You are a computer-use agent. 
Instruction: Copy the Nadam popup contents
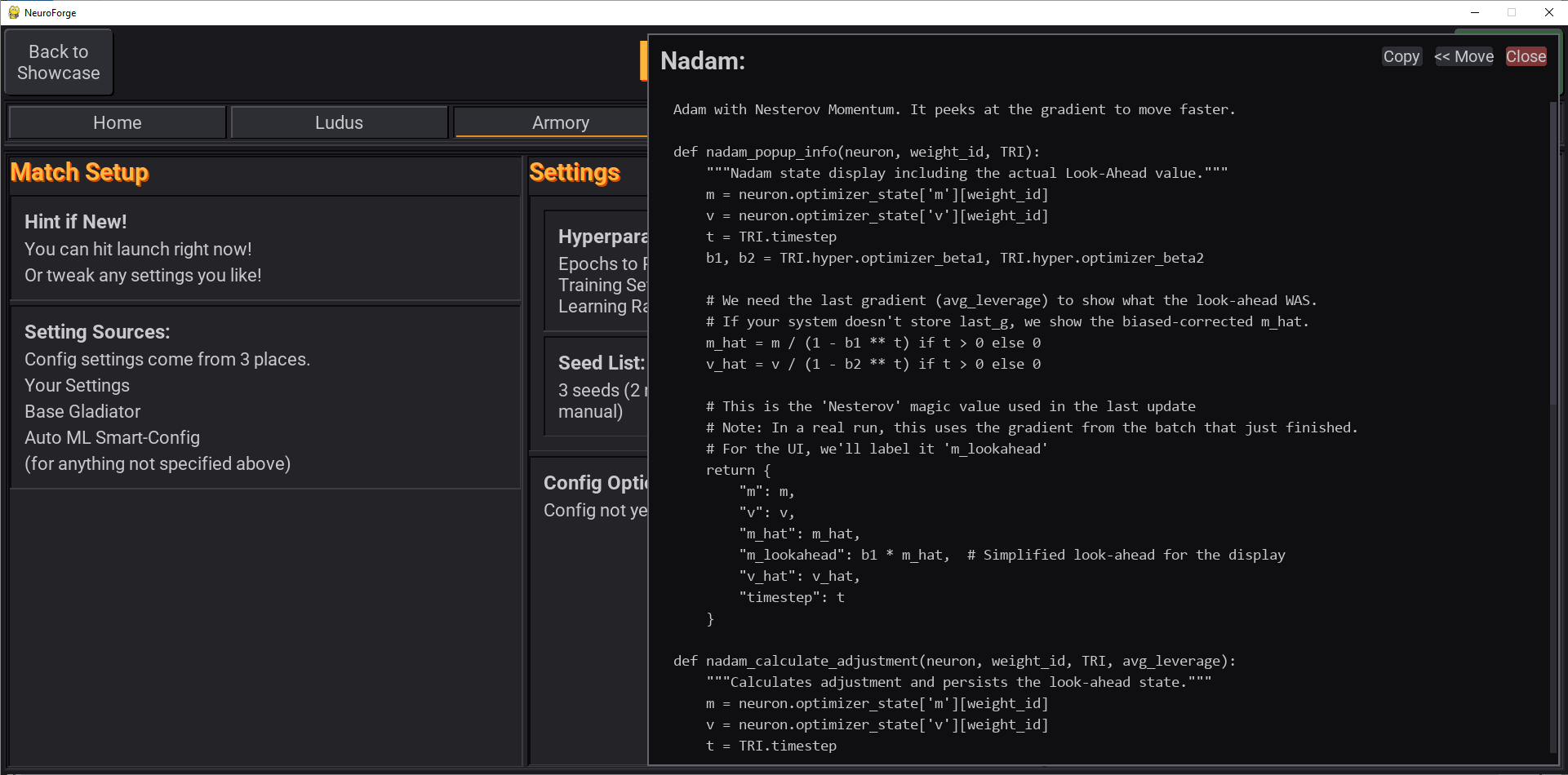(x=1401, y=56)
